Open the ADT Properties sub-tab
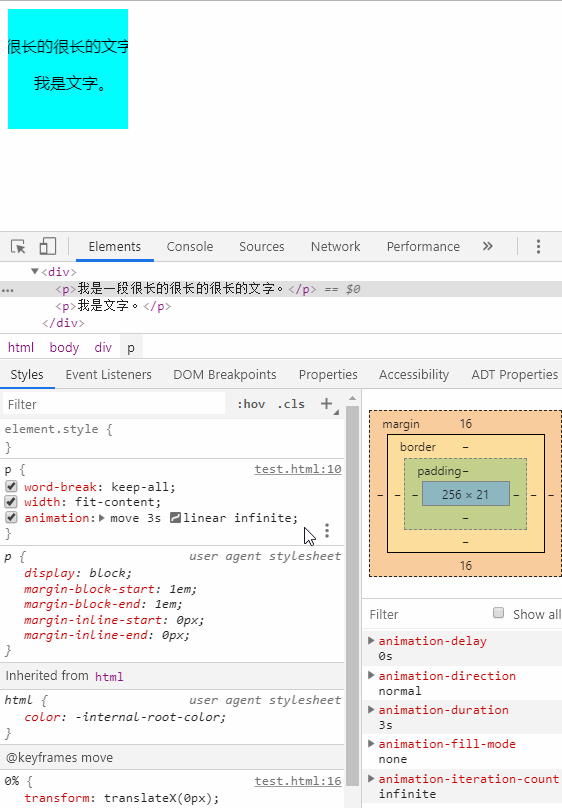 point(515,375)
